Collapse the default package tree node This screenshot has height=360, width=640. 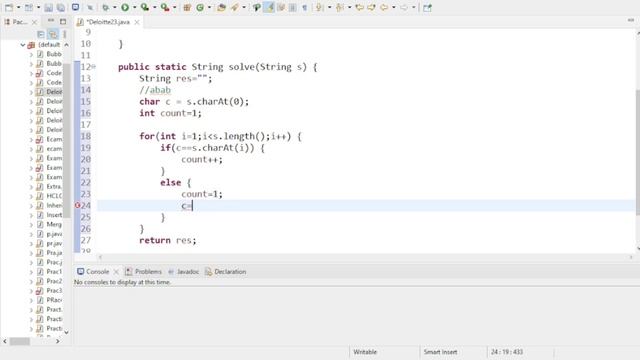click(23, 45)
